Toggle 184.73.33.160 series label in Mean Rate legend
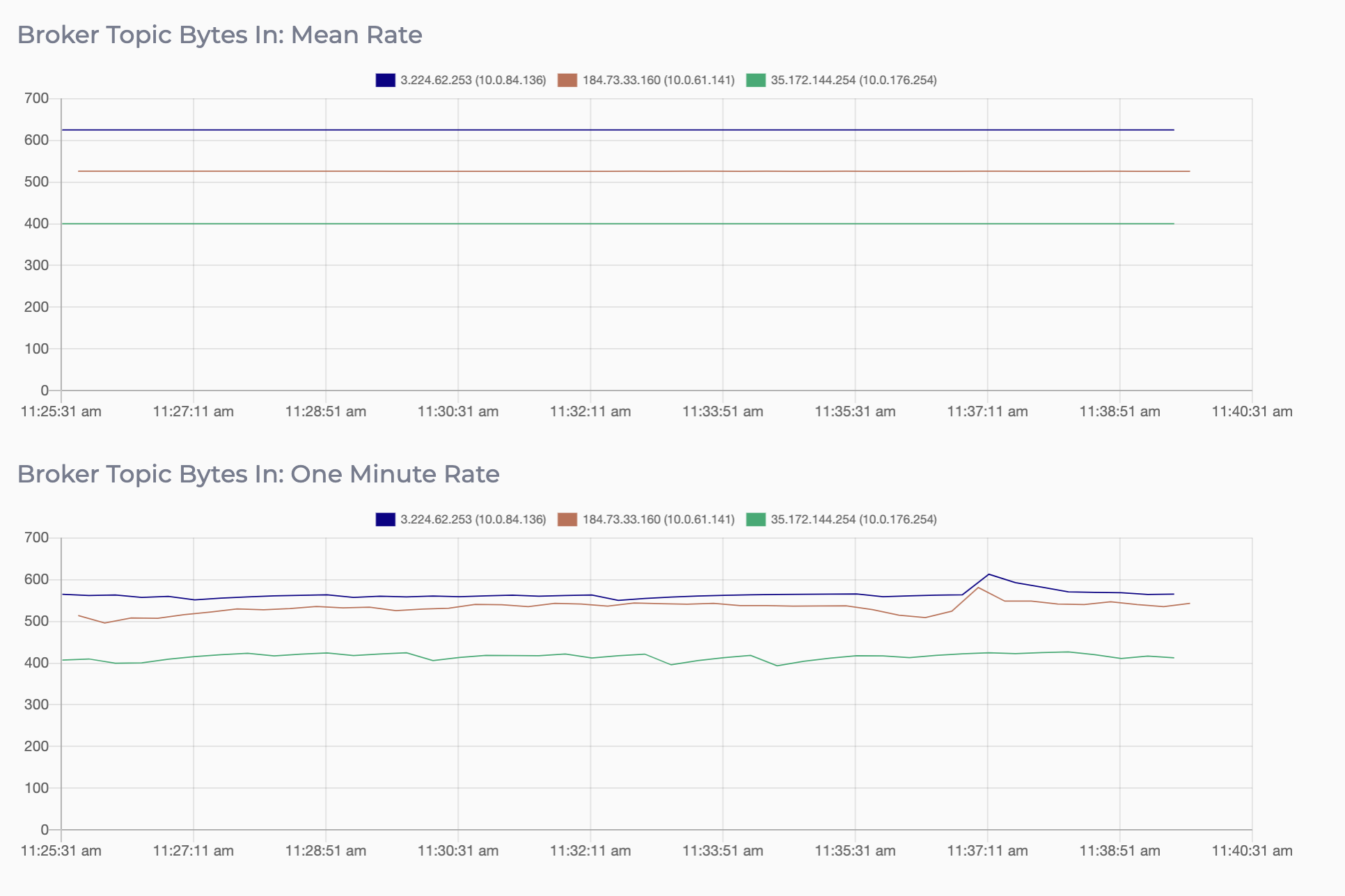 coord(658,80)
